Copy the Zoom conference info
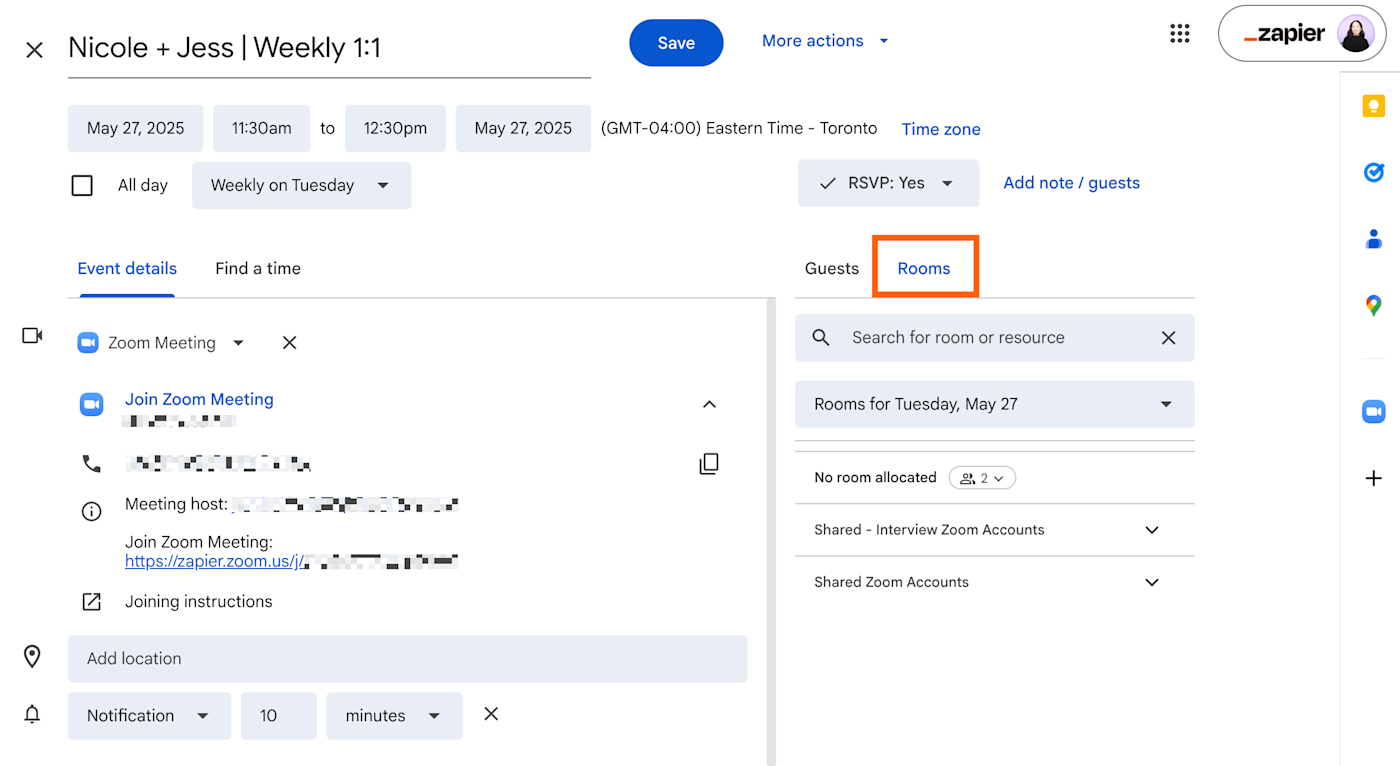Viewport: 1400px width, 766px height. click(x=709, y=463)
